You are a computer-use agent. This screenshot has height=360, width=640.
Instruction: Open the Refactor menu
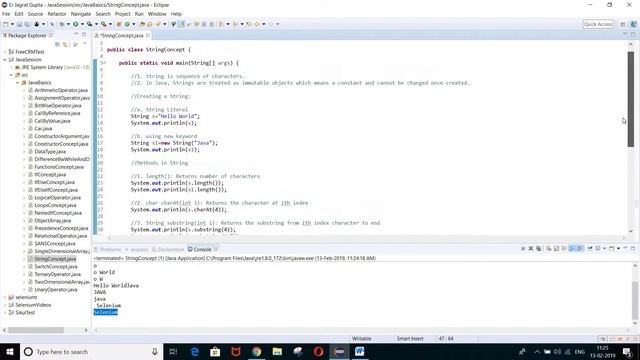(x=57, y=14)
